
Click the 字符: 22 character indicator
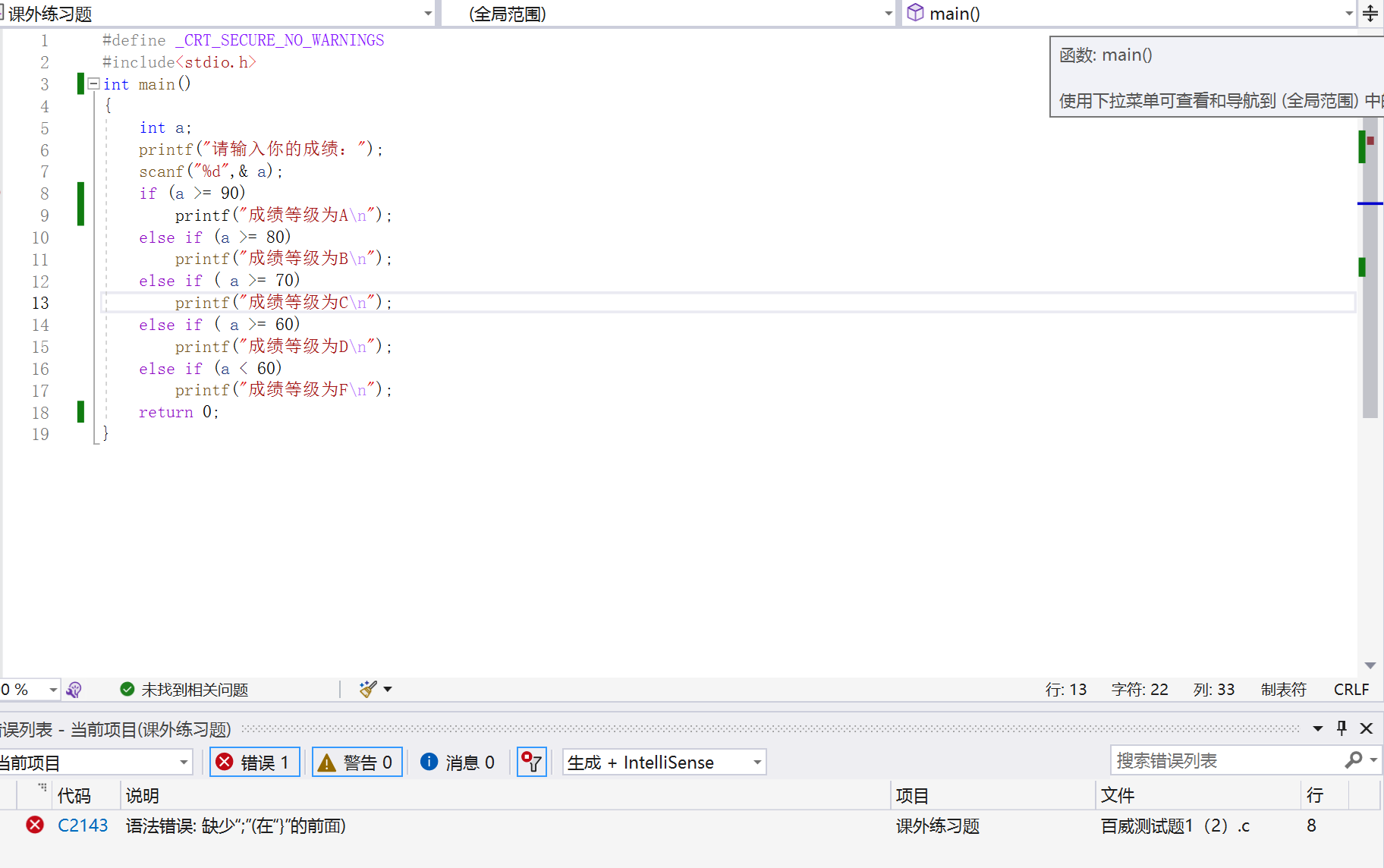(1139, 689)
